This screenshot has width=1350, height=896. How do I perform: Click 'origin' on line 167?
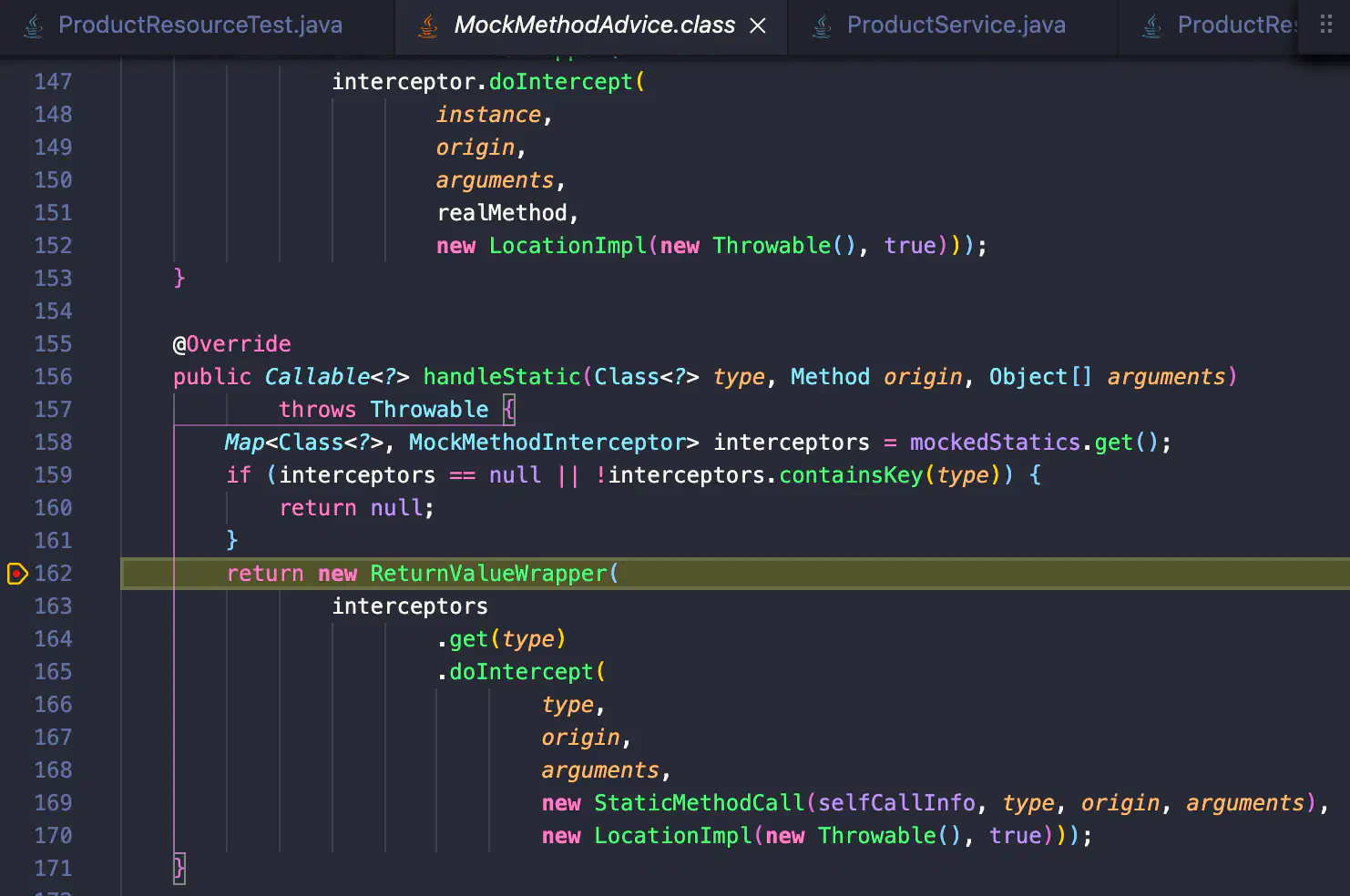[x=580, y=738]
